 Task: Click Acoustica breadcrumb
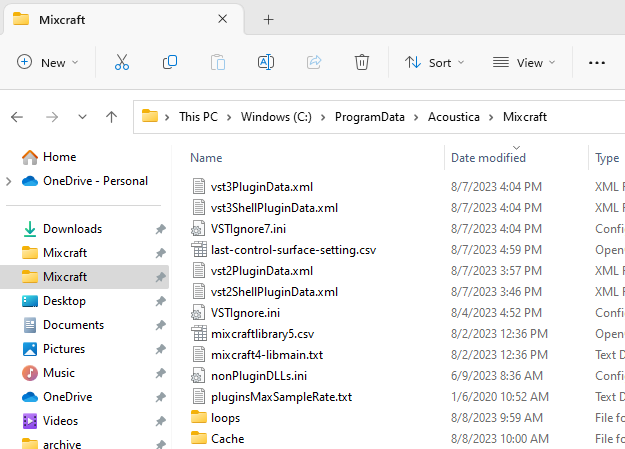(454, 117)
